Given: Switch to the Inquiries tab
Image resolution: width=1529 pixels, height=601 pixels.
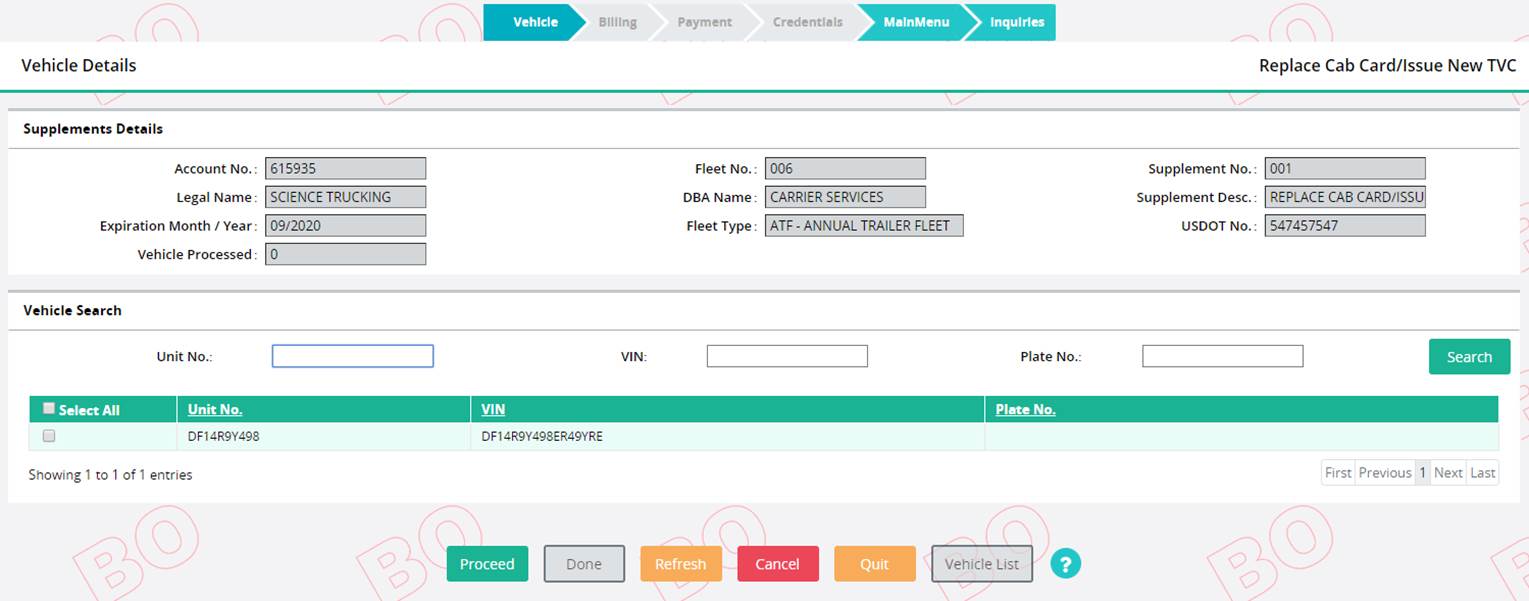Looking at the screenshot, I should click(x=1015, y=22).
